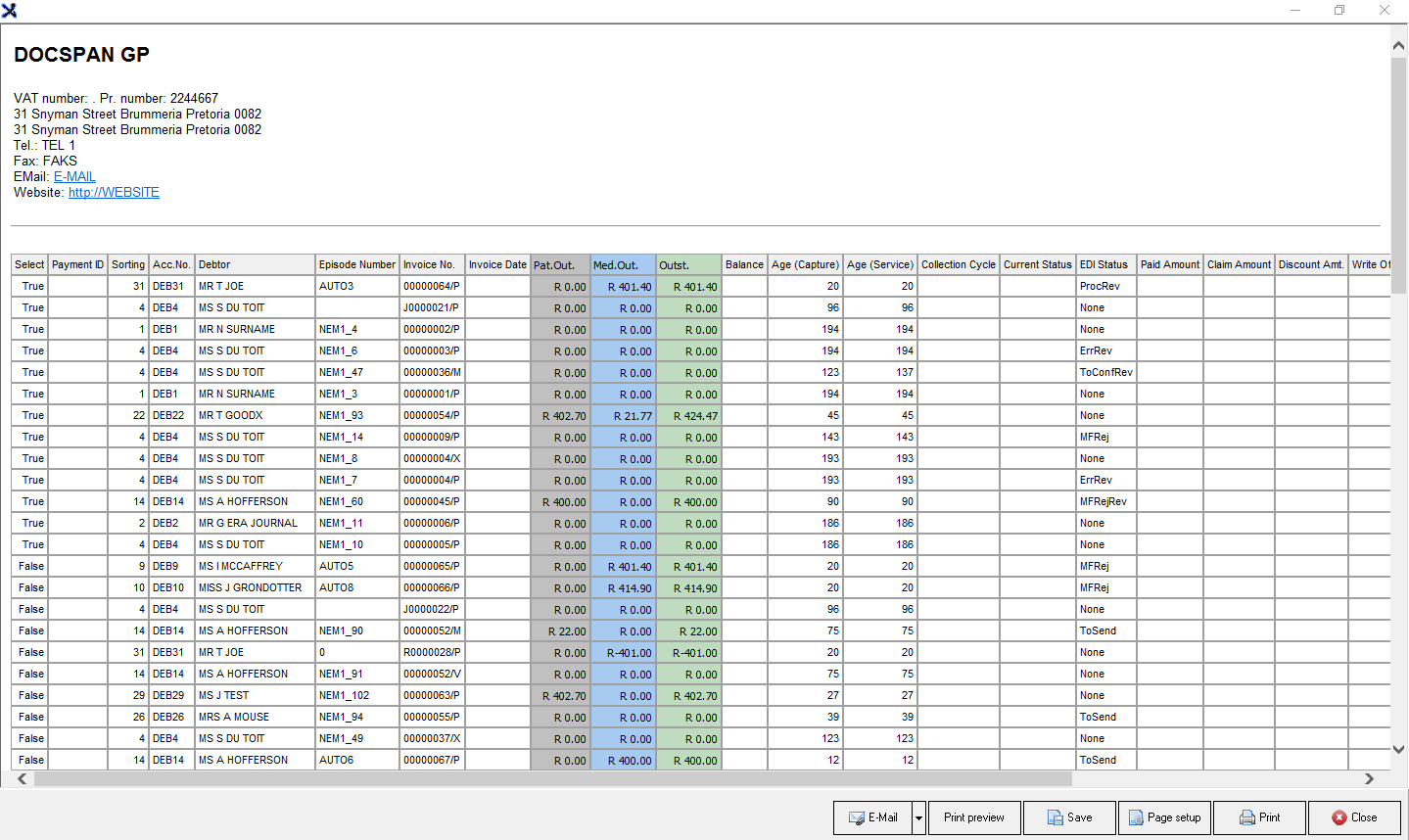Screen dimensions: 1409x840
Task: Click the Outst. green column header
Action: point(688,265)
